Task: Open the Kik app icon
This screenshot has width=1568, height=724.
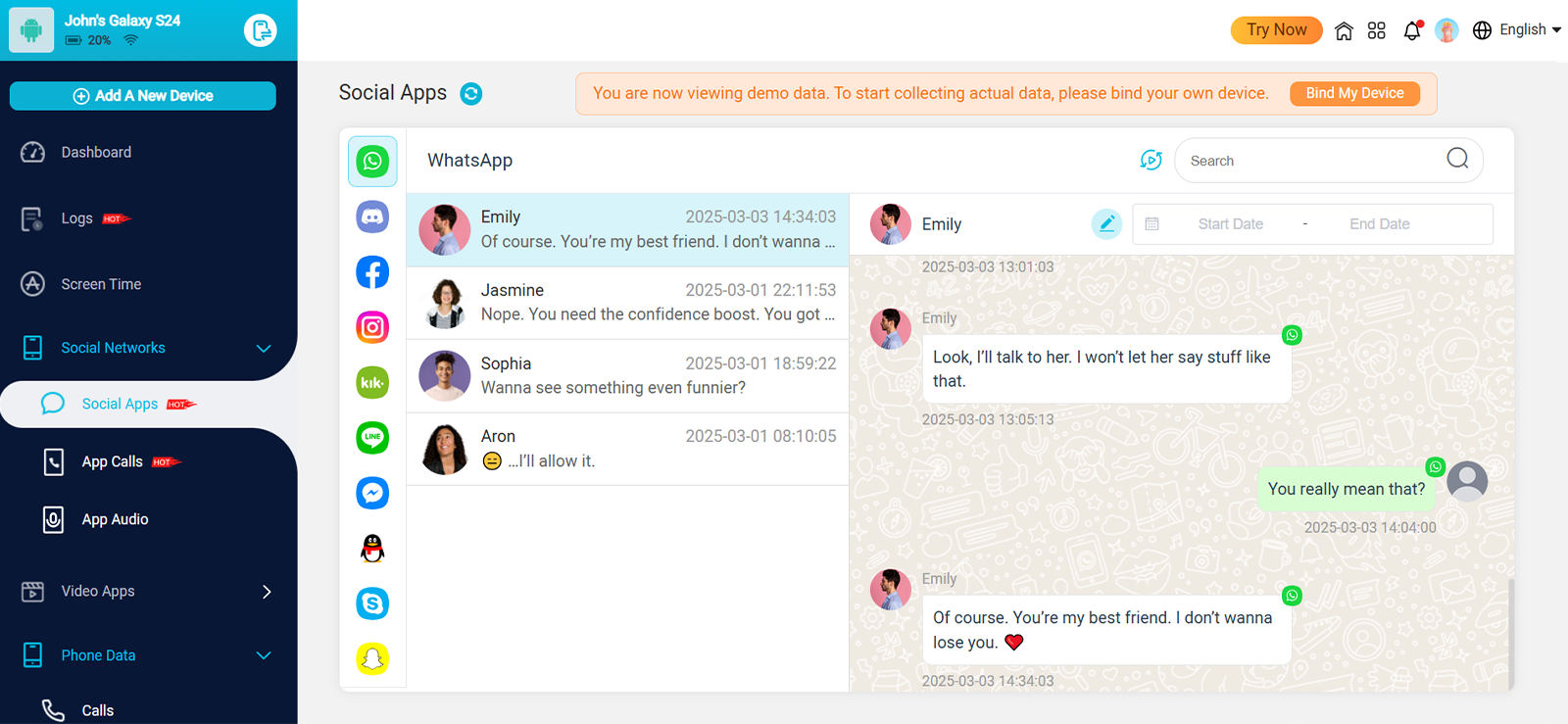Action: click(x=372, y=382)
